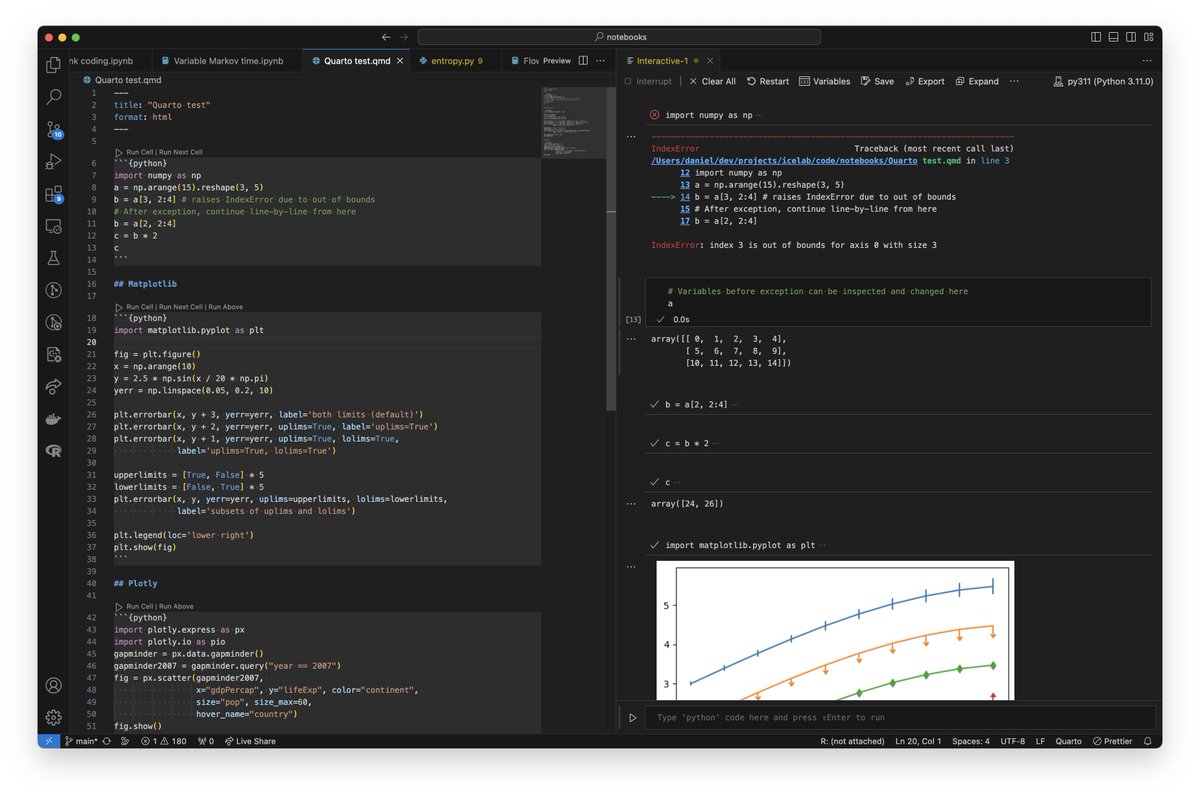Click Run Next Cell above numpy block
Viewport: 1200px width, 798px height.
tap(180, 152)
